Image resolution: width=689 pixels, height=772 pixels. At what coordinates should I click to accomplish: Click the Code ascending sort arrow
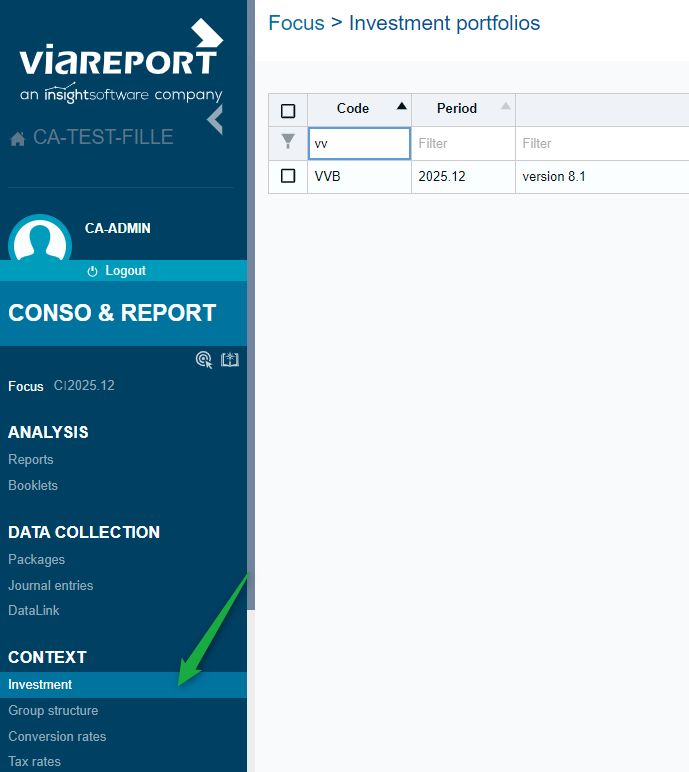[402, 106]
